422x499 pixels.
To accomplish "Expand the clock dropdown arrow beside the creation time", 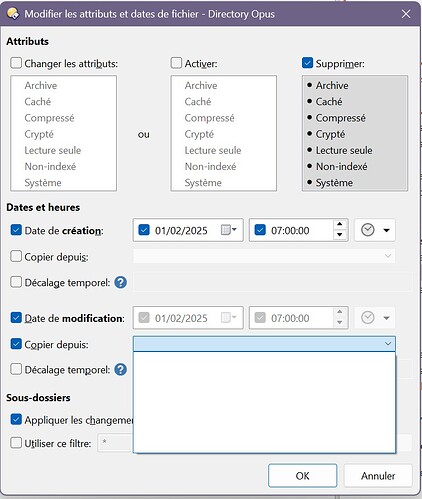I will click(386, 230).
